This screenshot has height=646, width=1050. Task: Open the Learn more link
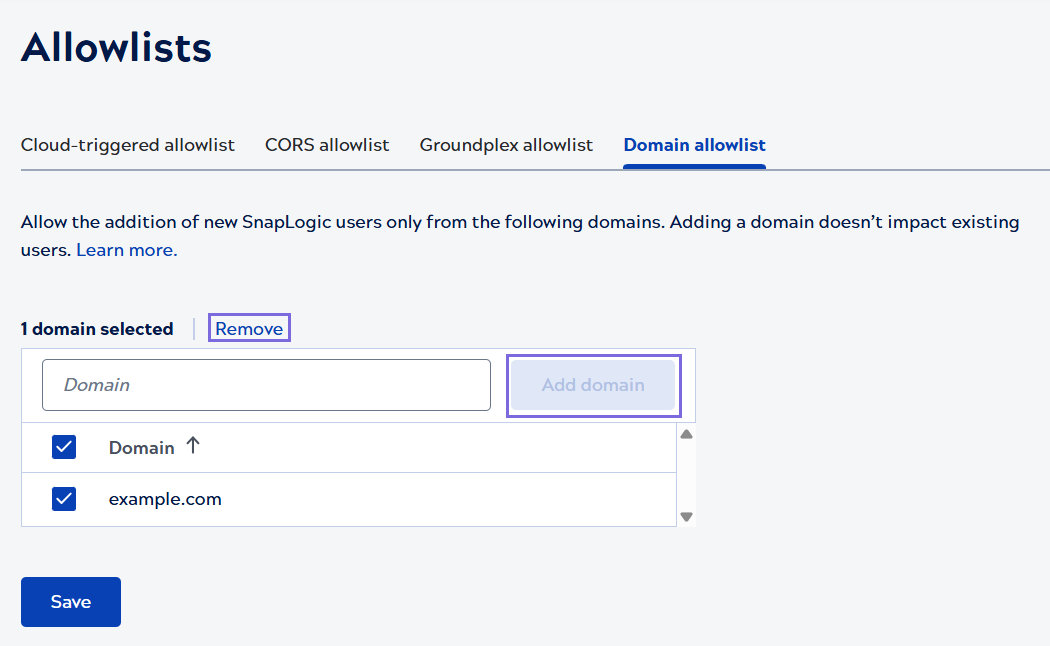[125, 249]
